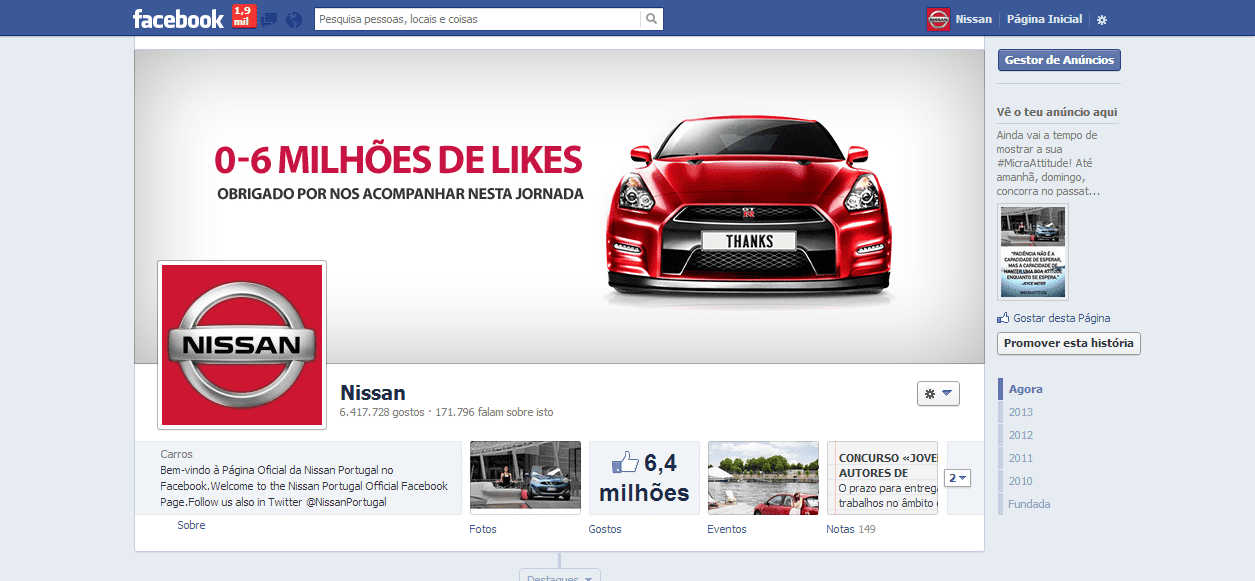Click the Facebook logo in the top bar
Viewport: 1255px width, 581px height.
178,18
